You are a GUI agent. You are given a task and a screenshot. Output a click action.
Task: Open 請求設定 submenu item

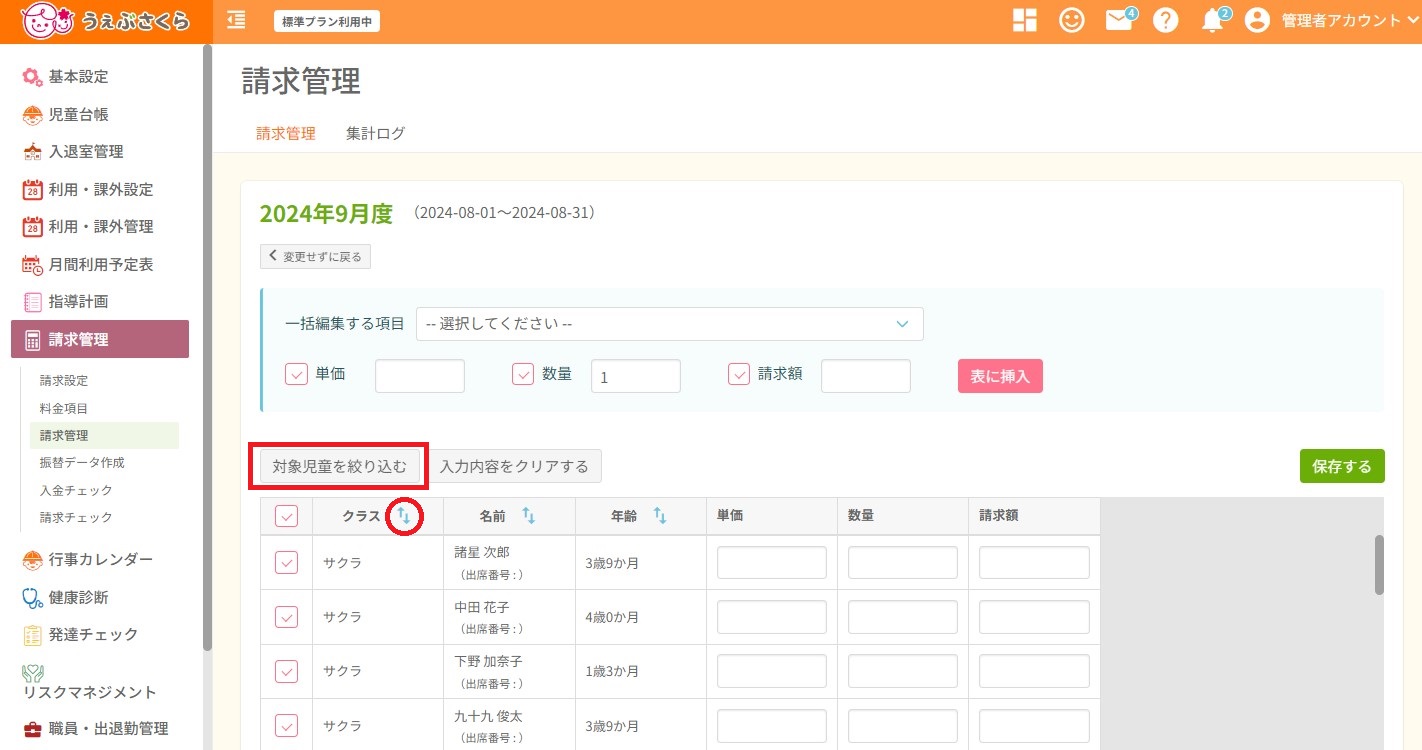point(64,381)
